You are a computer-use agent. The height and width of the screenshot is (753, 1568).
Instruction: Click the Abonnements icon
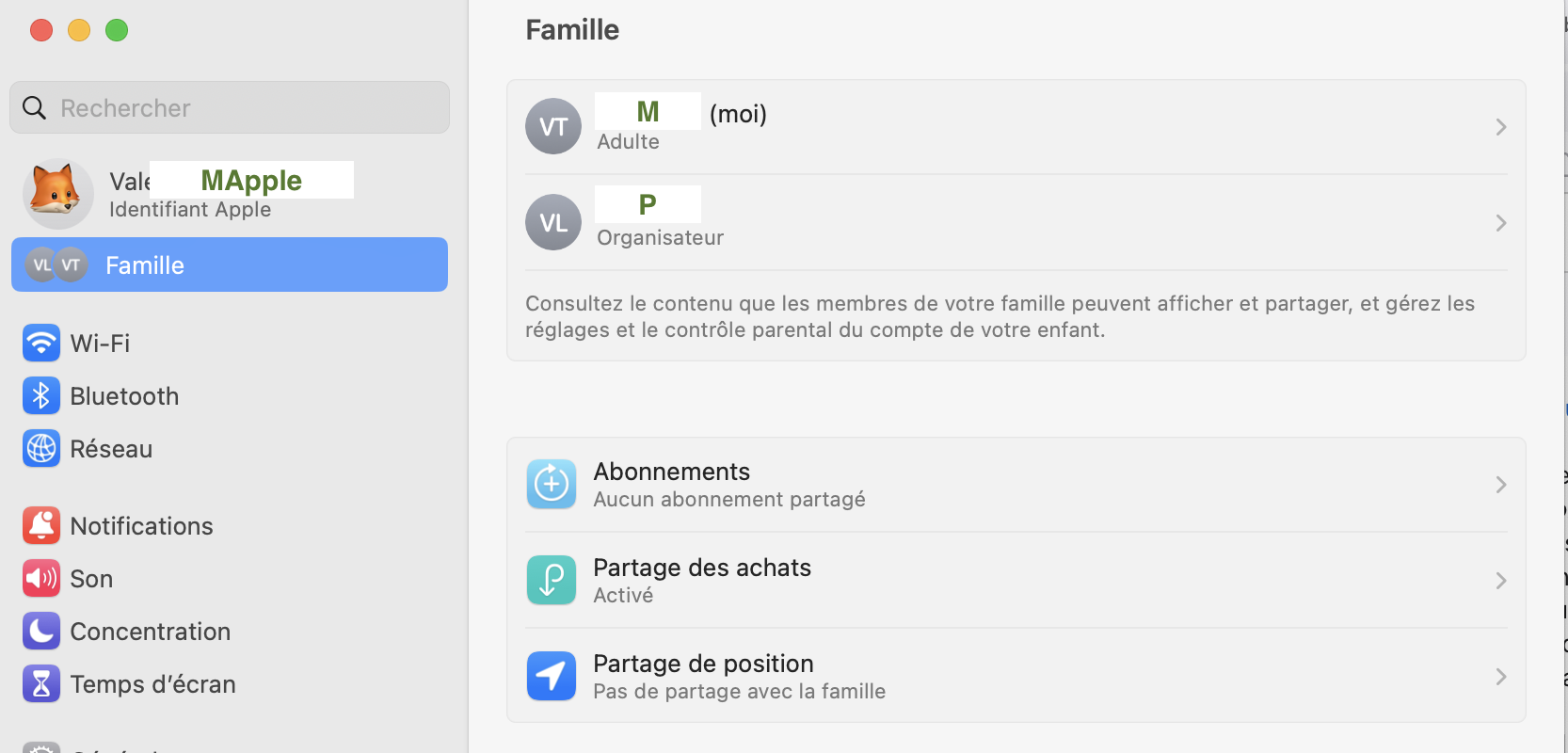[x=552, y=485]
